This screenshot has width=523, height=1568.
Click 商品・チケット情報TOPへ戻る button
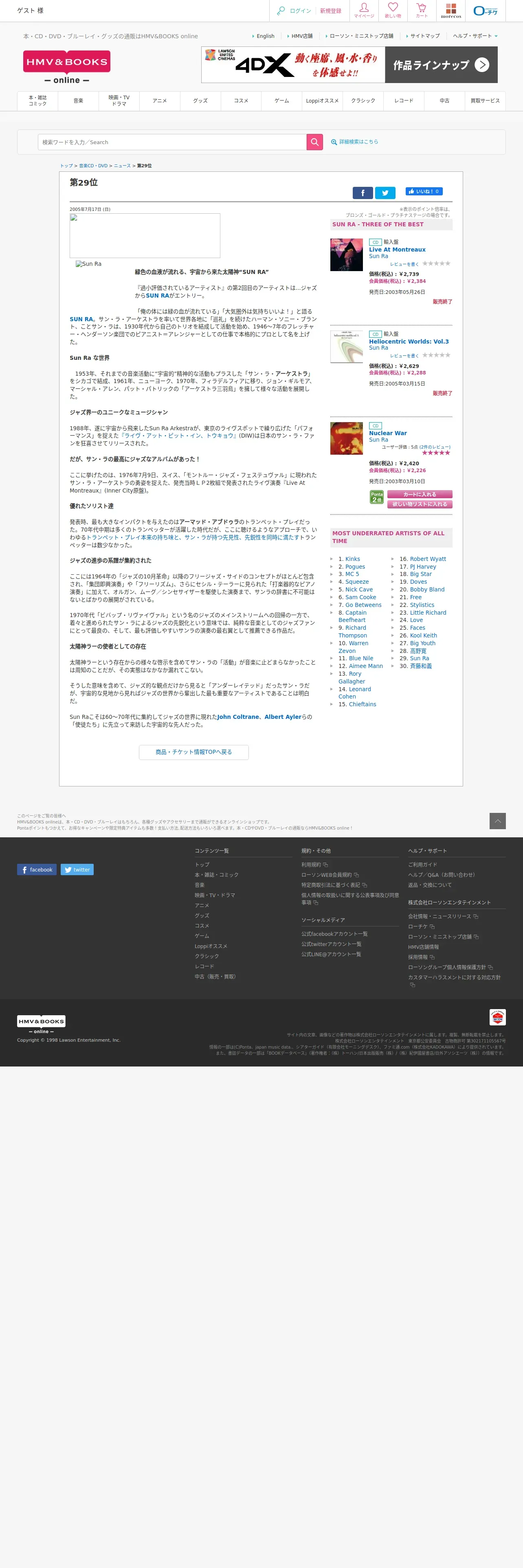pyautogui.click(x=193, y=752)
